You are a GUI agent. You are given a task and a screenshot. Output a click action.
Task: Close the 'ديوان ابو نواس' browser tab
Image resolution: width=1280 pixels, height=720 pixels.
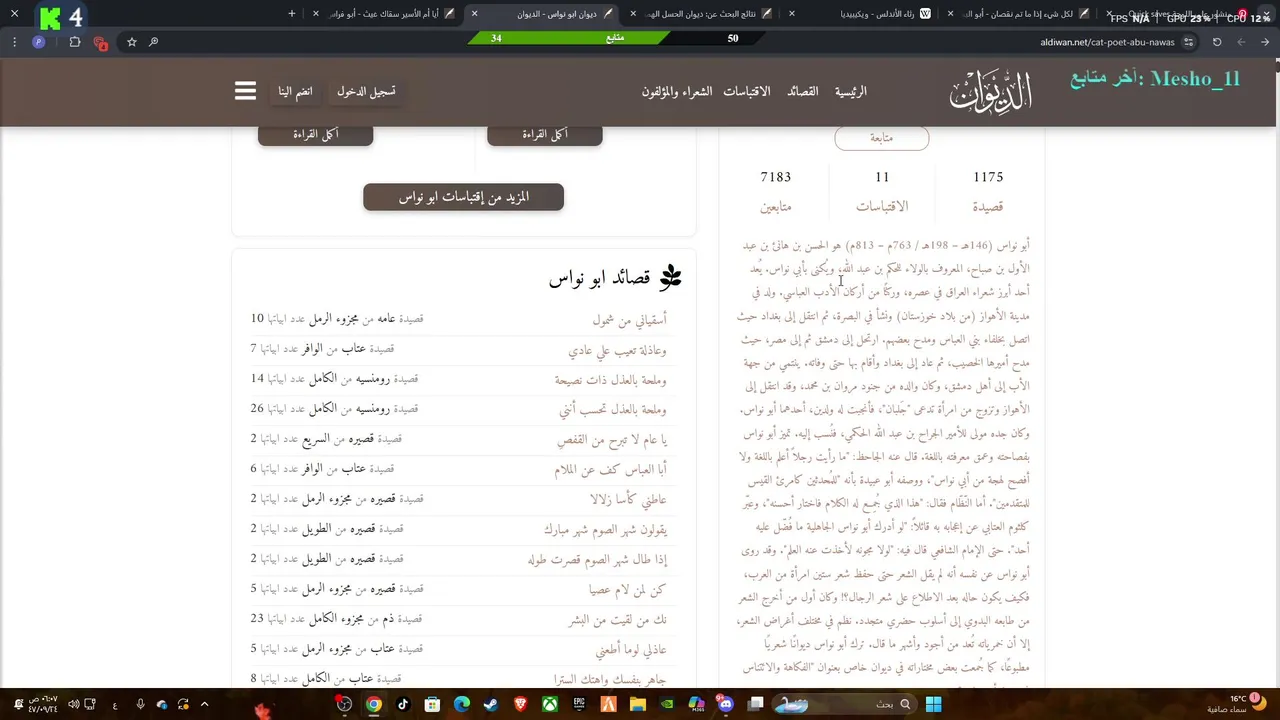point(474,14)
